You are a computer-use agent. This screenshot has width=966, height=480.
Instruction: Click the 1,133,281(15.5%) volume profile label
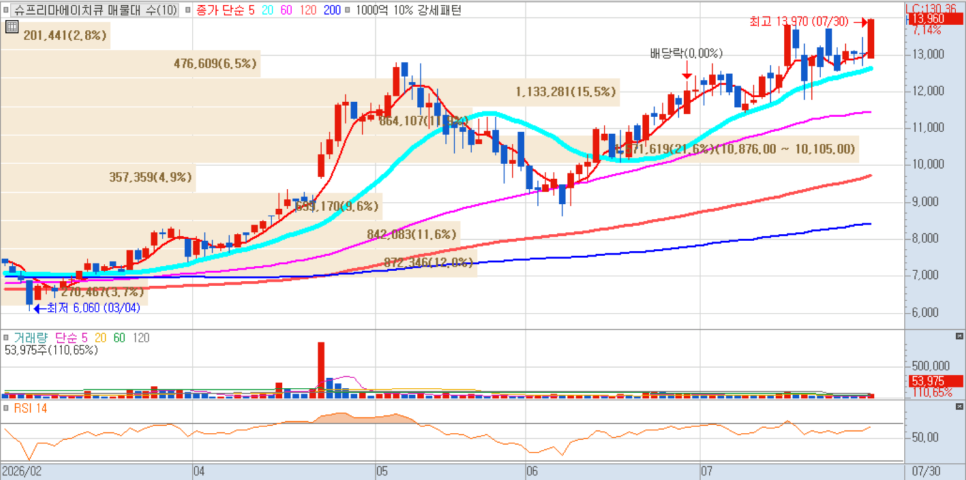[x=566, y=92]
